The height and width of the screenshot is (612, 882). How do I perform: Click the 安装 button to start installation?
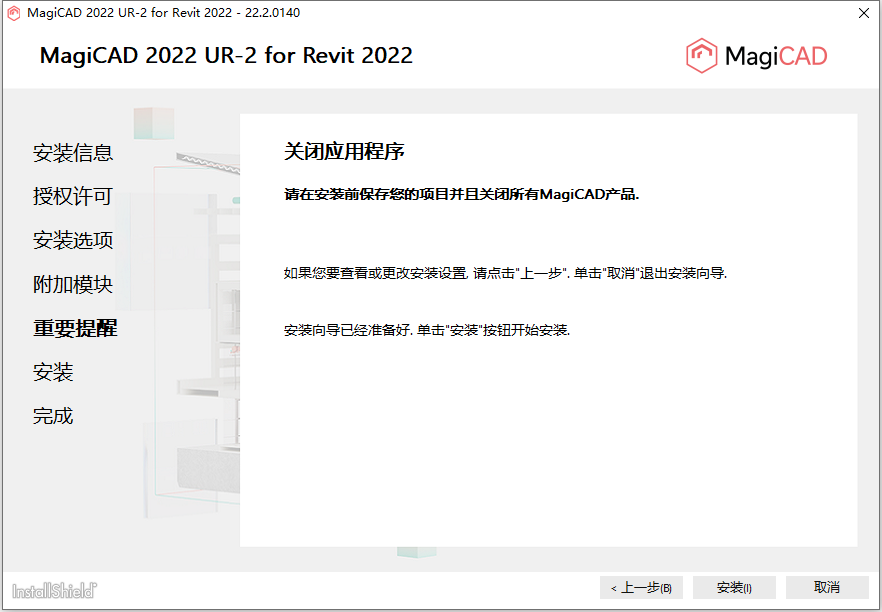click(x=734, y=588)
